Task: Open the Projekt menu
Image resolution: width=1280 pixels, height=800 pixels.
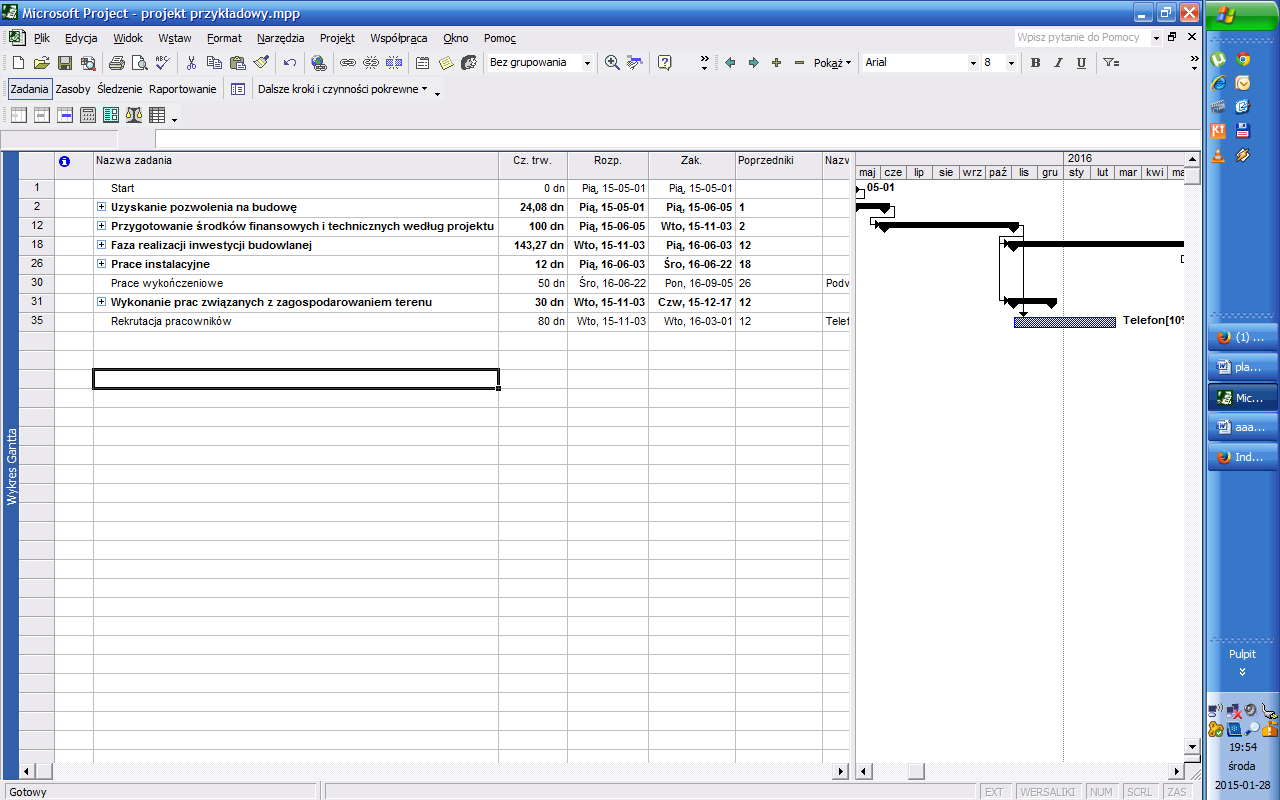Action: 337,38
